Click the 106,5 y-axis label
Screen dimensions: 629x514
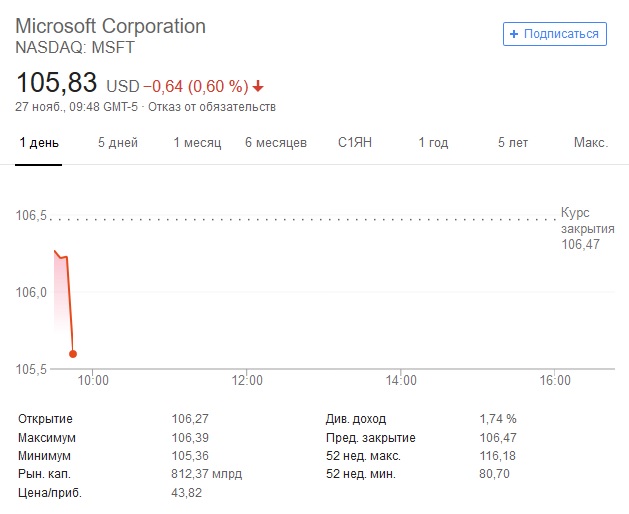click(x=31, y=215)
